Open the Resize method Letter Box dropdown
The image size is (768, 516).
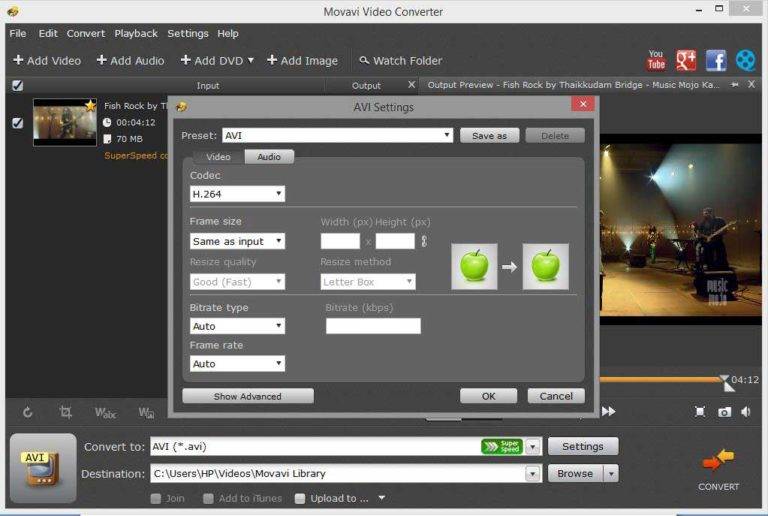[368, 282]
